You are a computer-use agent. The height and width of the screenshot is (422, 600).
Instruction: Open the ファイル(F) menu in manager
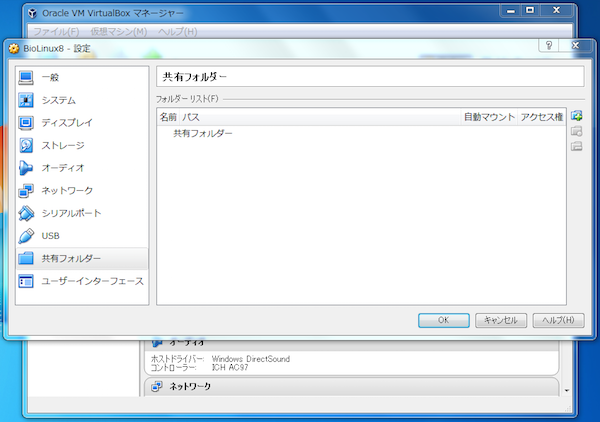(x=56, y=31)
